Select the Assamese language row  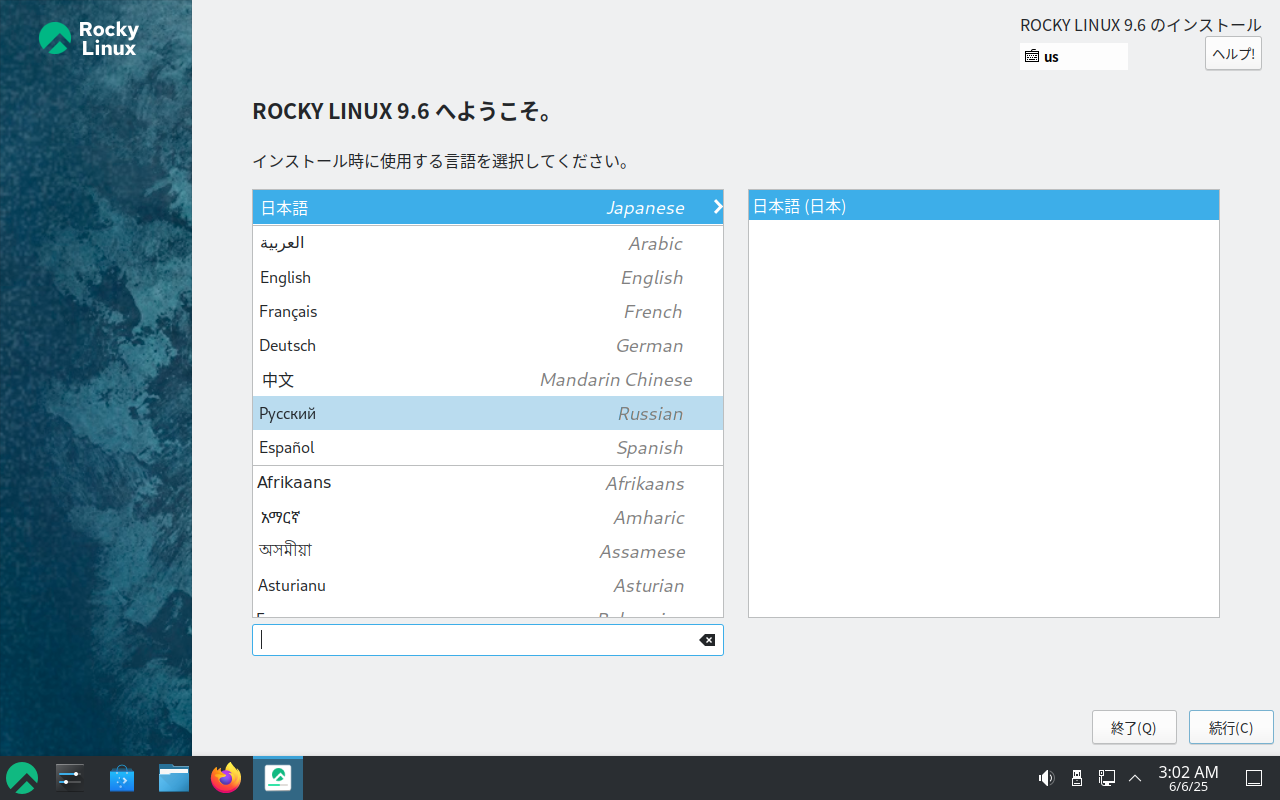[488, 552]
